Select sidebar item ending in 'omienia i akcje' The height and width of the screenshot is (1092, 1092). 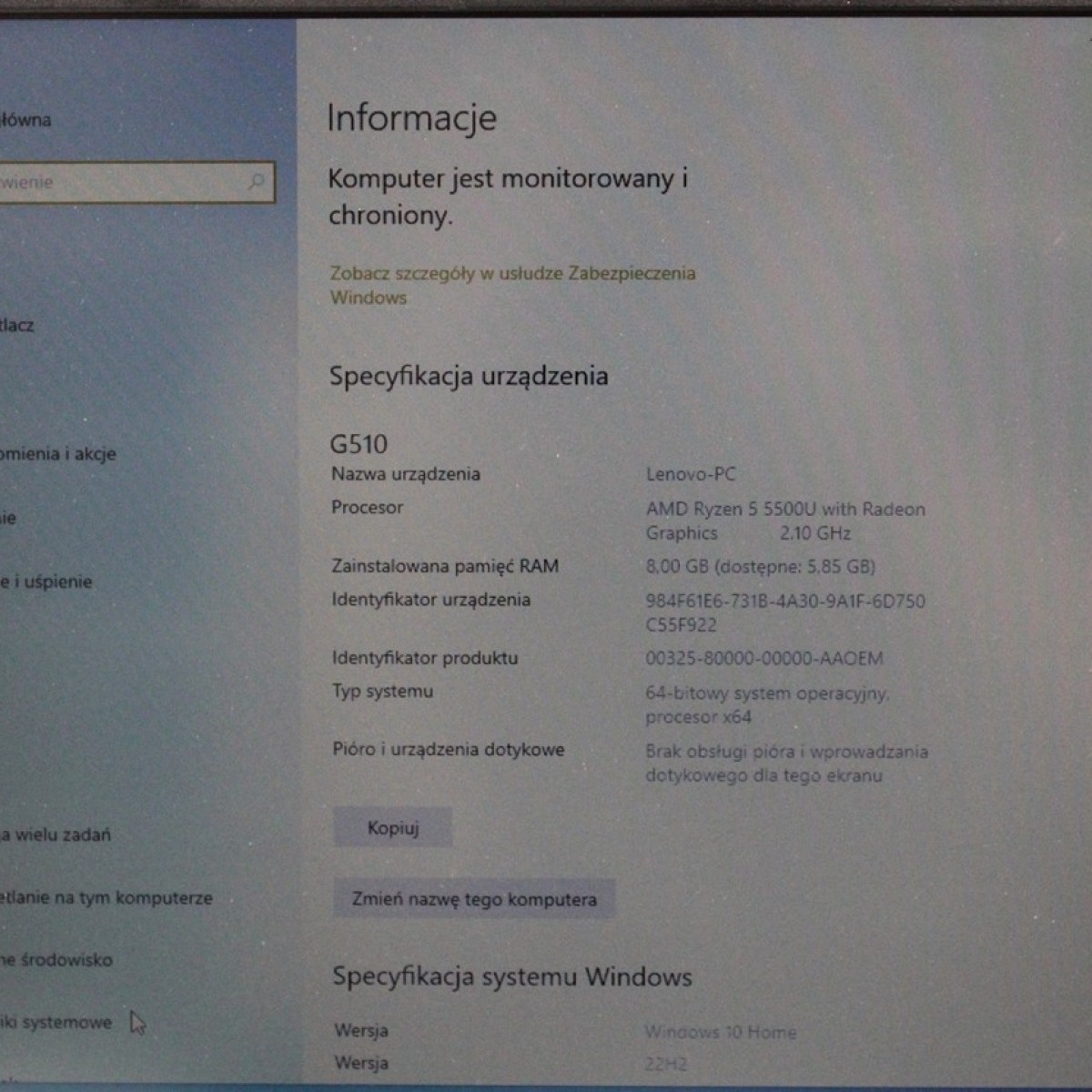pos(58,453)
